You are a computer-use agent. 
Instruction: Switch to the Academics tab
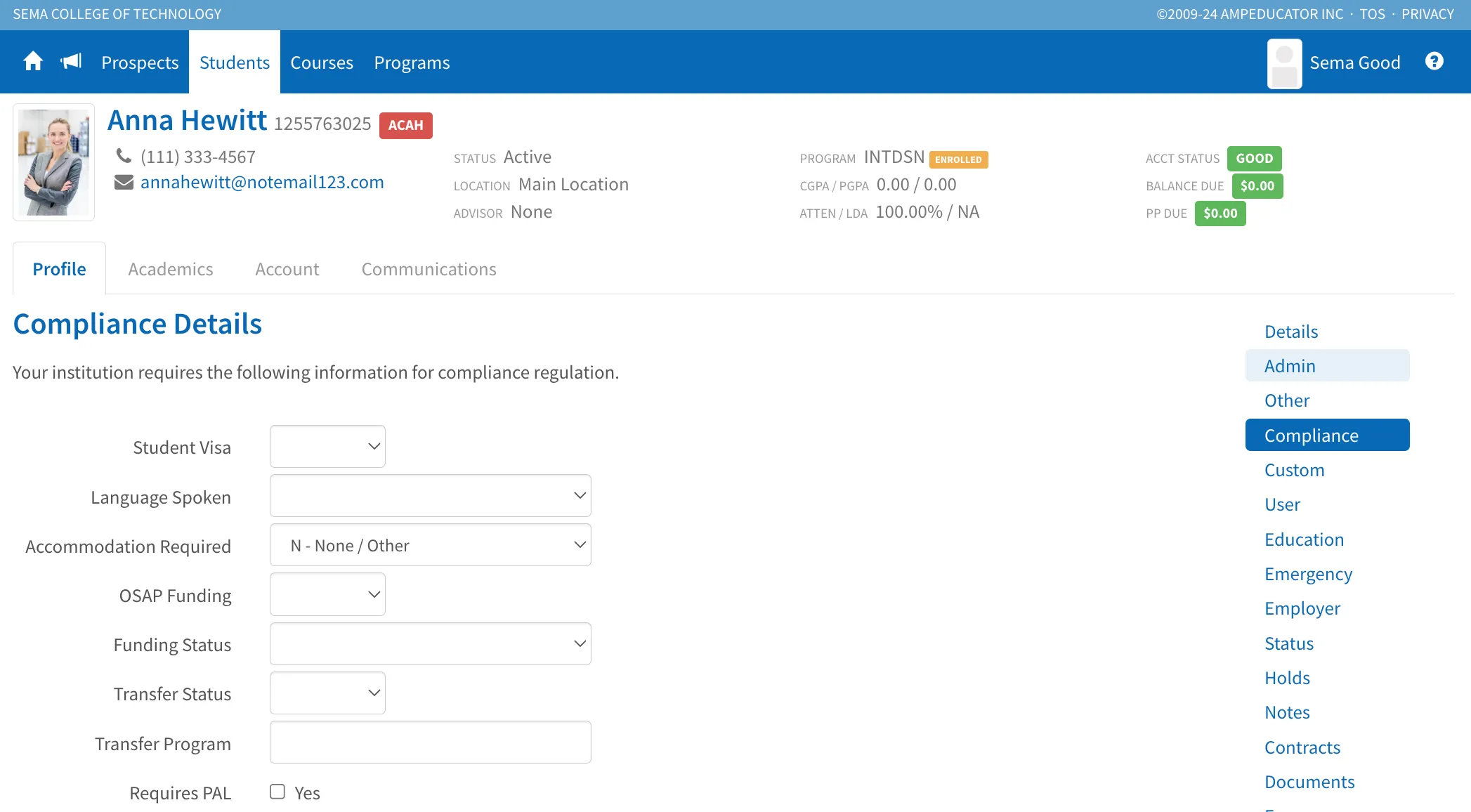coord(171,269)
